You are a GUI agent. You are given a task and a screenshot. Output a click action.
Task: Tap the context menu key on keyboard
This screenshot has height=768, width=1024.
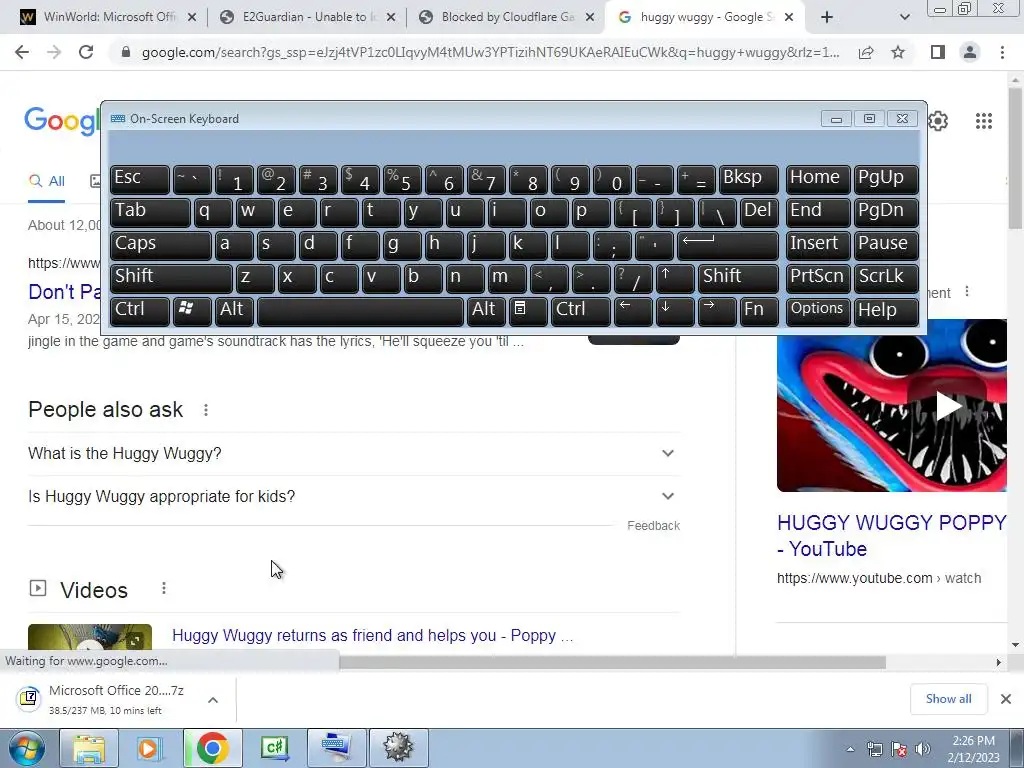tap(528, 311)
